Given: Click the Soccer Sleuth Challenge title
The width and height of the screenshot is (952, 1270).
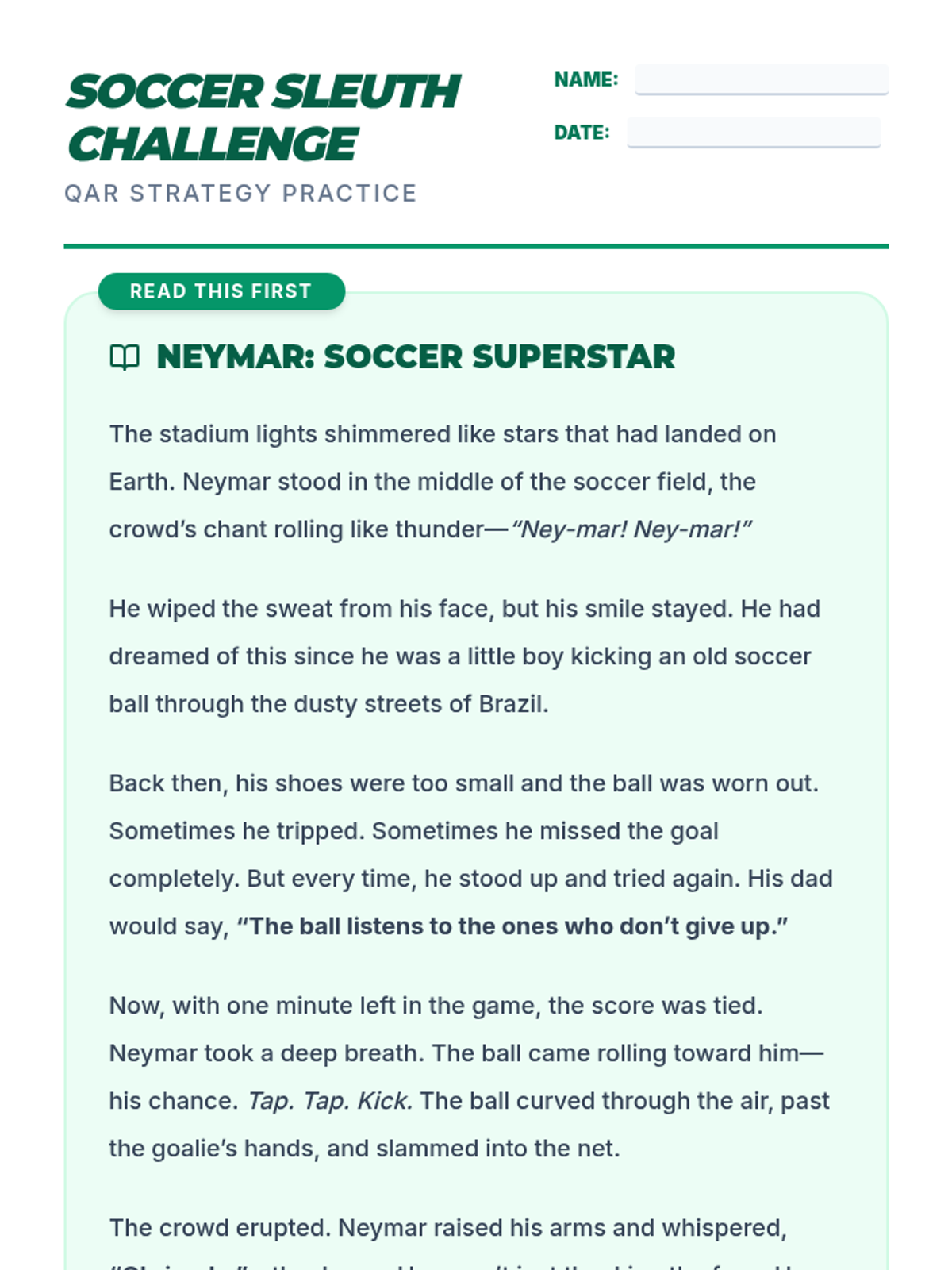Looking at the screenshot, I should pos(263,117).
